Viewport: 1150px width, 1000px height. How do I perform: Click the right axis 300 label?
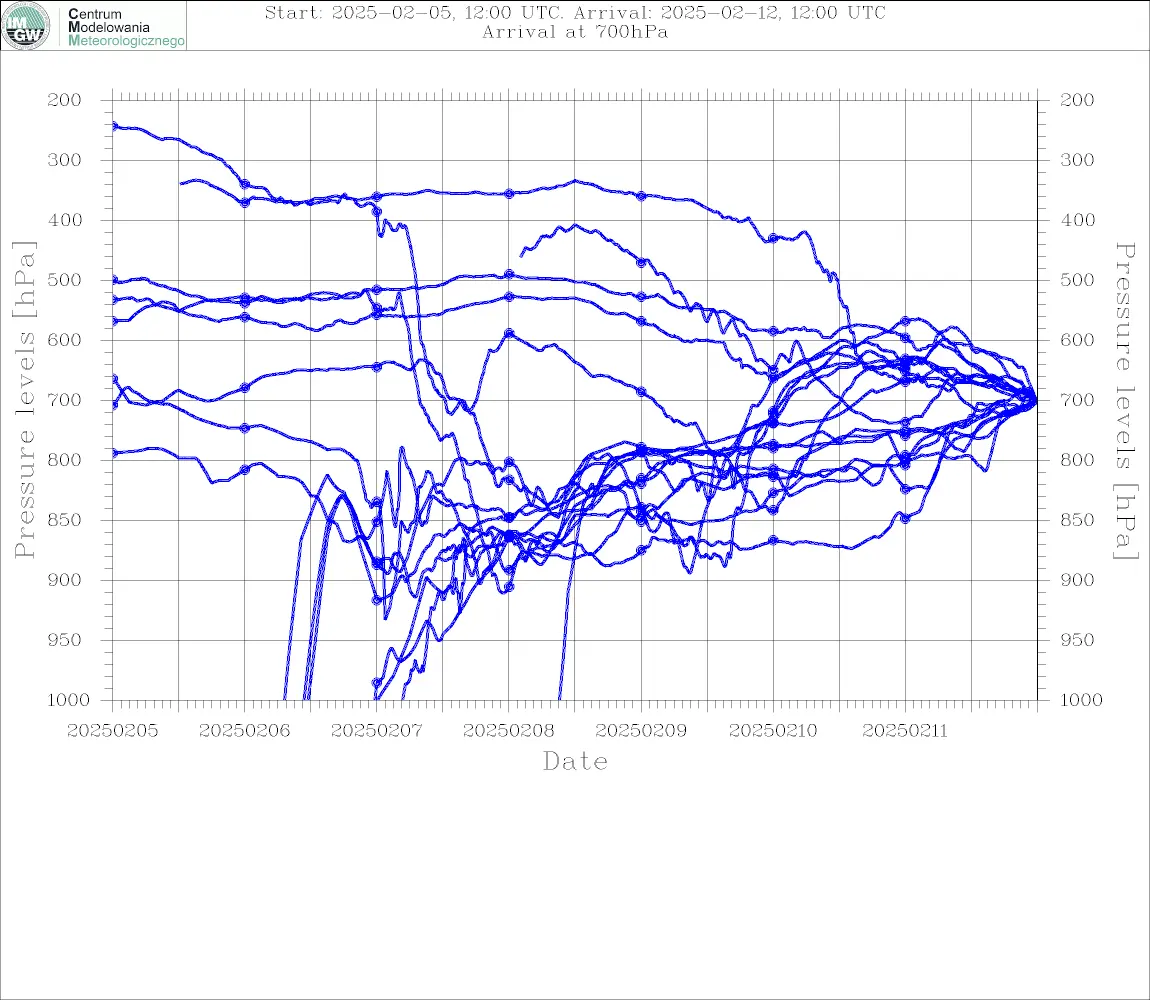click(x=1077, y=160)
